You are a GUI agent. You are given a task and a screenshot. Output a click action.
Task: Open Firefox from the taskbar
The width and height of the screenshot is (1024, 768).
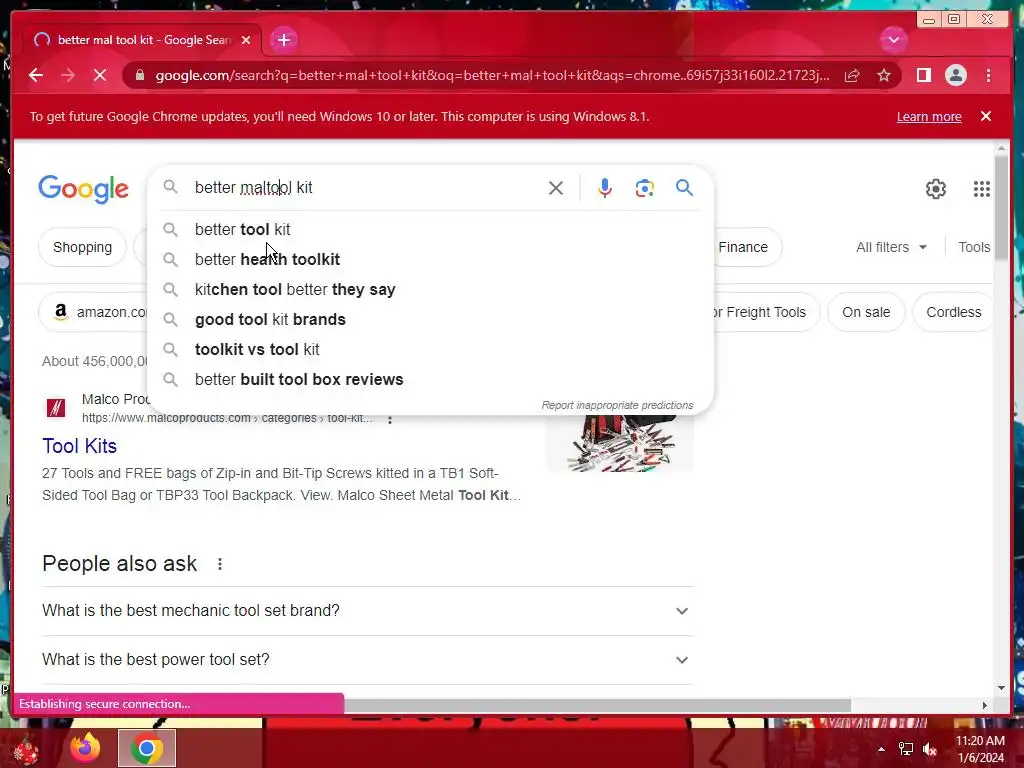[x=85, y=748]
